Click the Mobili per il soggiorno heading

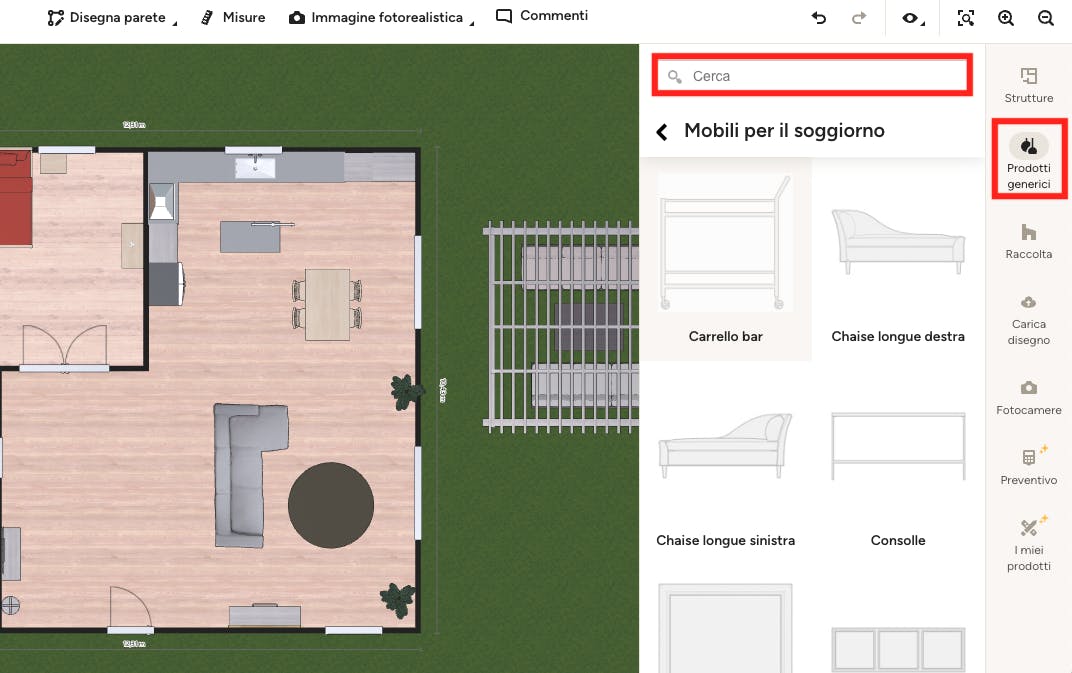click(784, 131)
